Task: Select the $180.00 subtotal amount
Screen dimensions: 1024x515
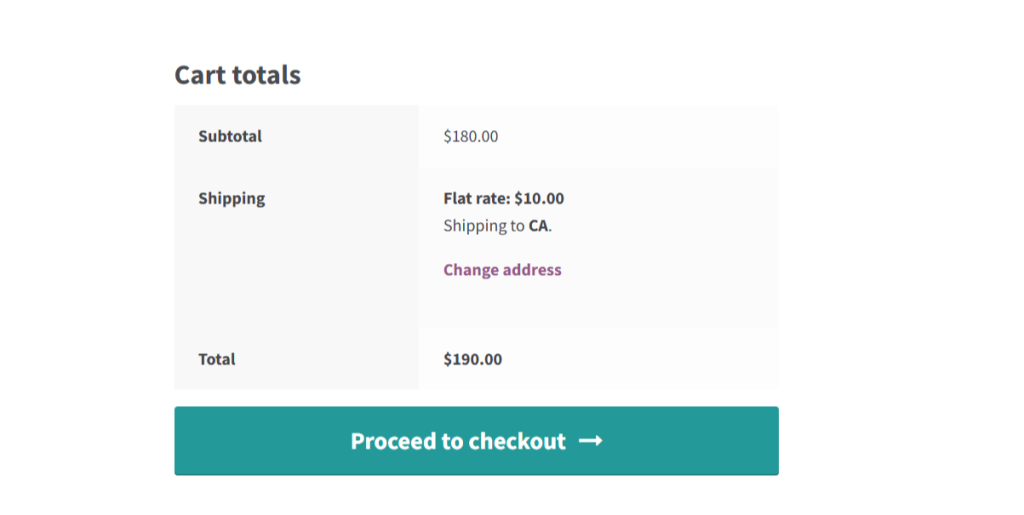Action: (x=471, y=136)
